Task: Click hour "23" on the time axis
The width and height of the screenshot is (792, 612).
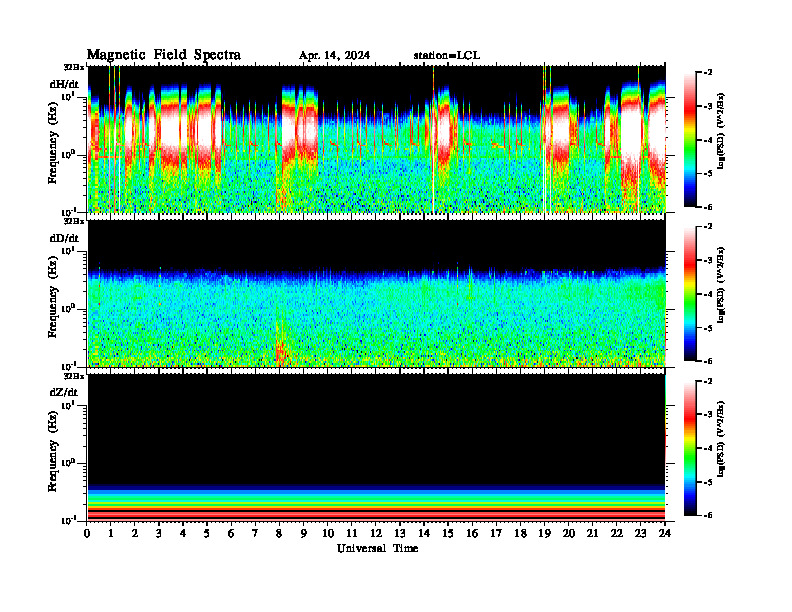Action: [641, 533]
